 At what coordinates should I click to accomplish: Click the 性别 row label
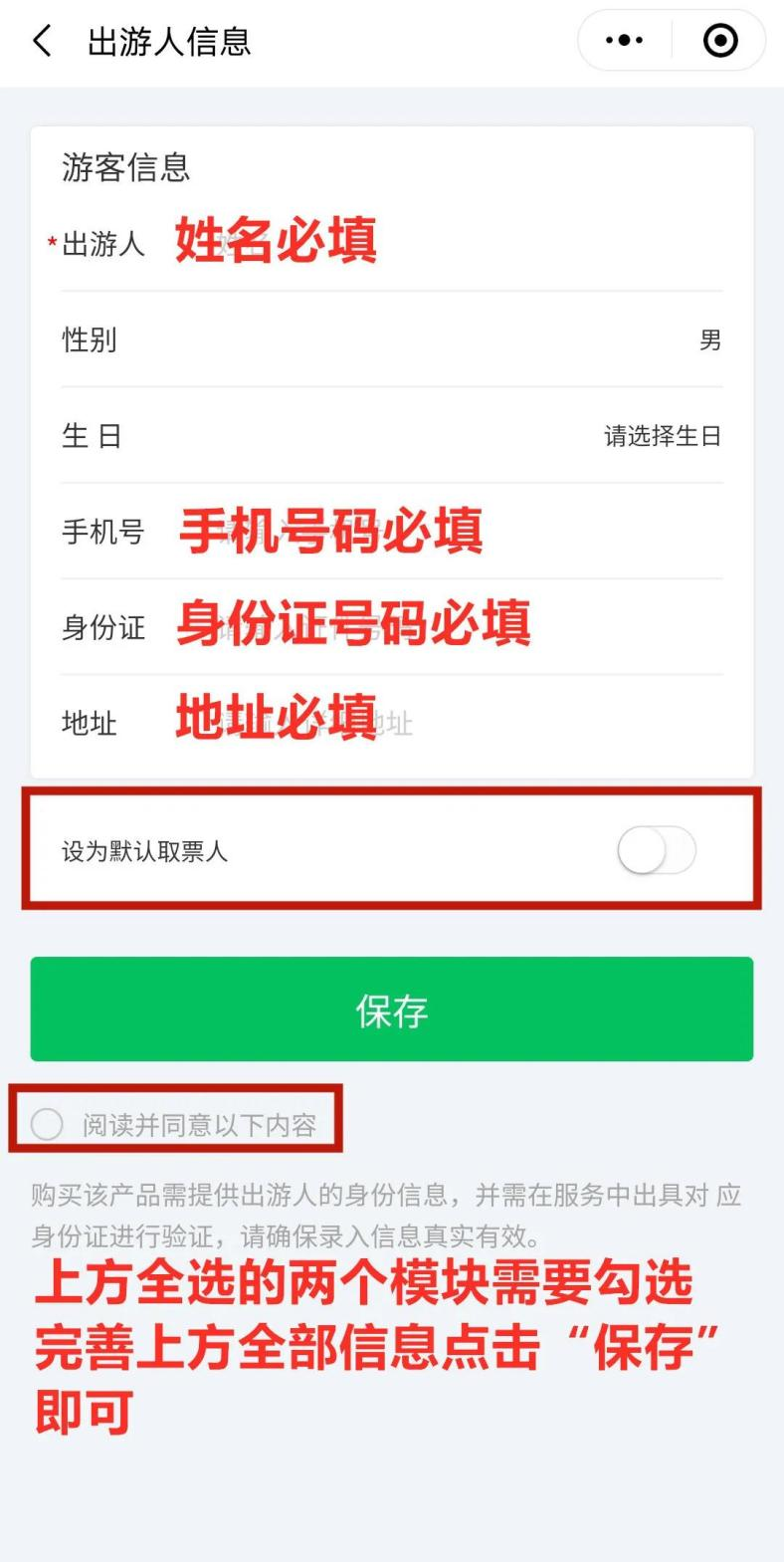pyautogui.click(x=90, y=339)
